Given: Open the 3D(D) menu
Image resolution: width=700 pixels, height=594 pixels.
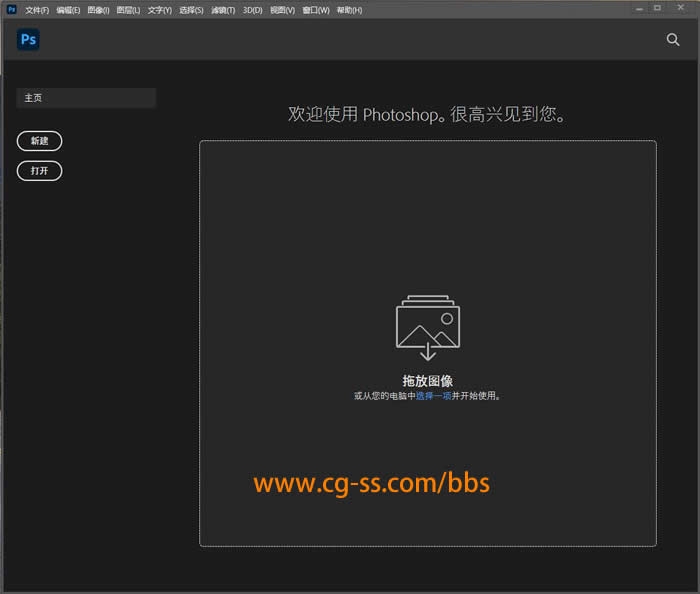Looking at the screenshot, I should tap(252, 10).
